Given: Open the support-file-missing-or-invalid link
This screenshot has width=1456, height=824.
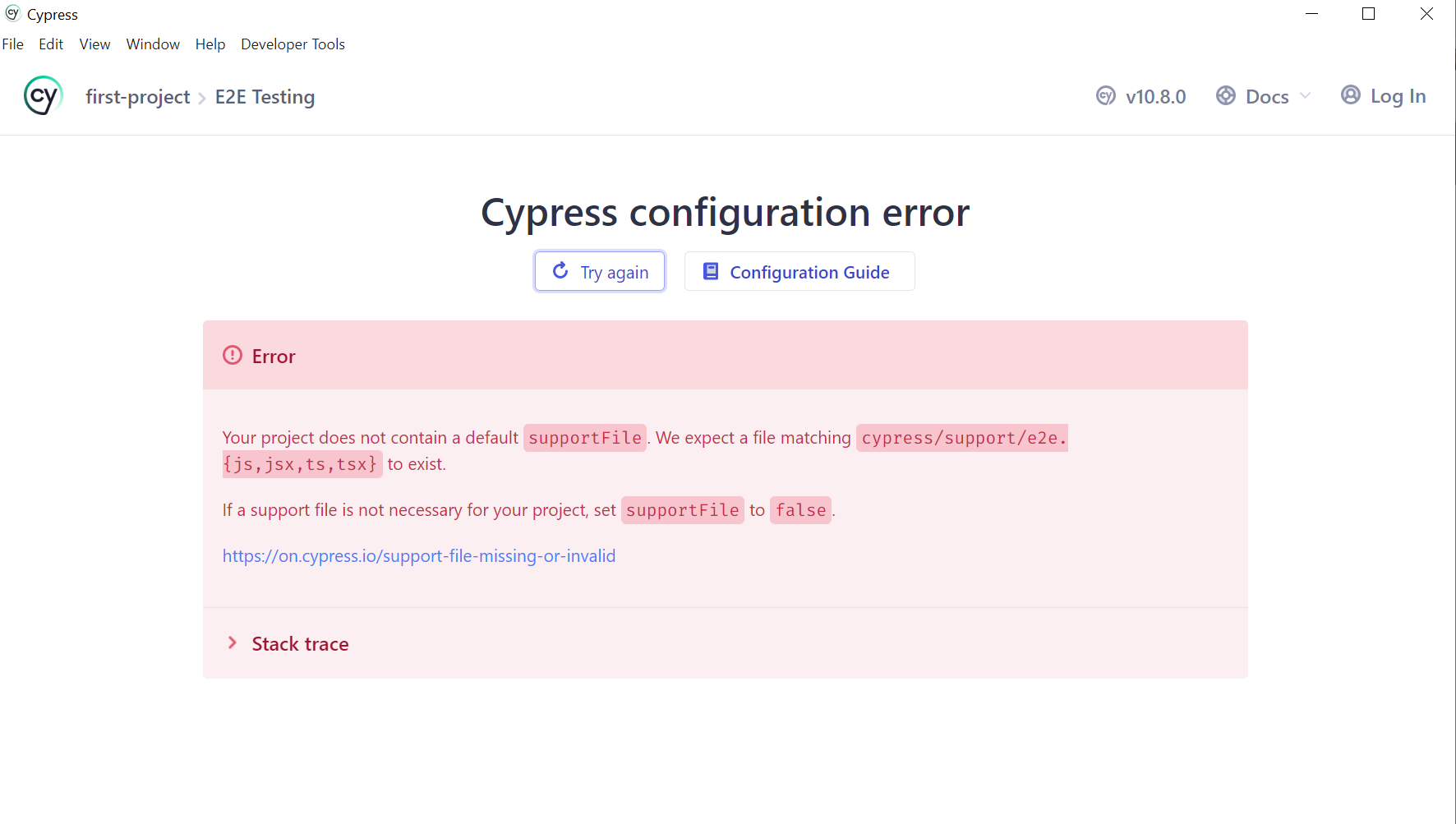Looking at the screenshot, I should [x=419, y=556].
